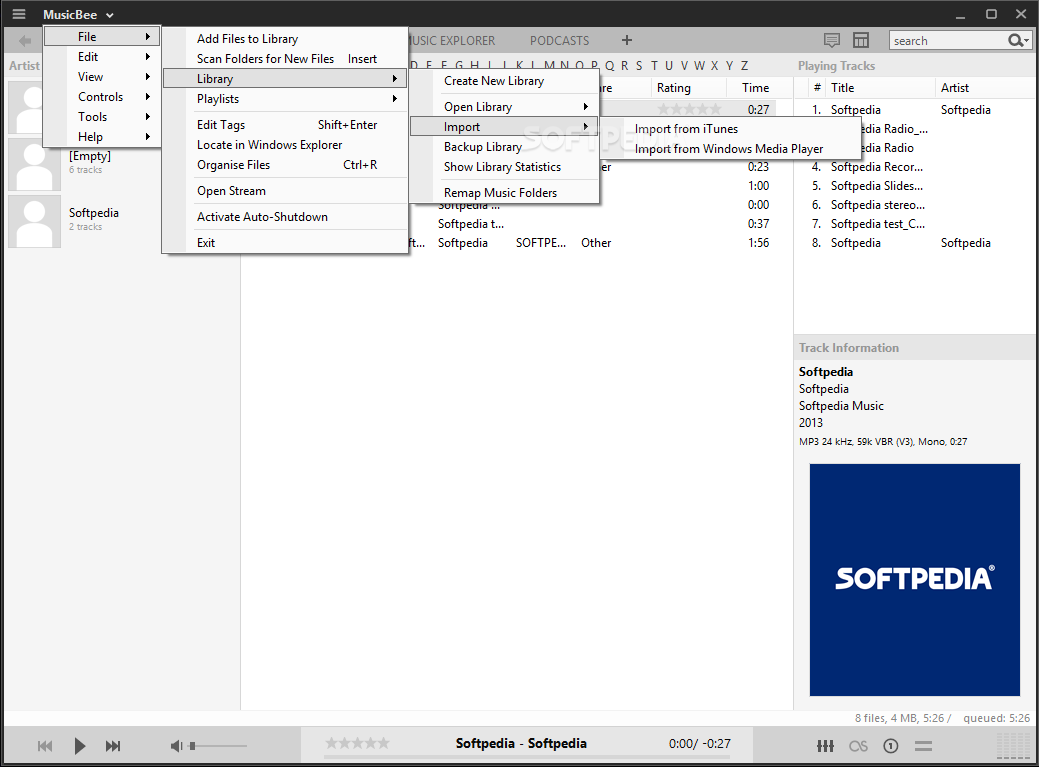
Task: Add a new tab with plus icon
Action: tap(626, 40)
